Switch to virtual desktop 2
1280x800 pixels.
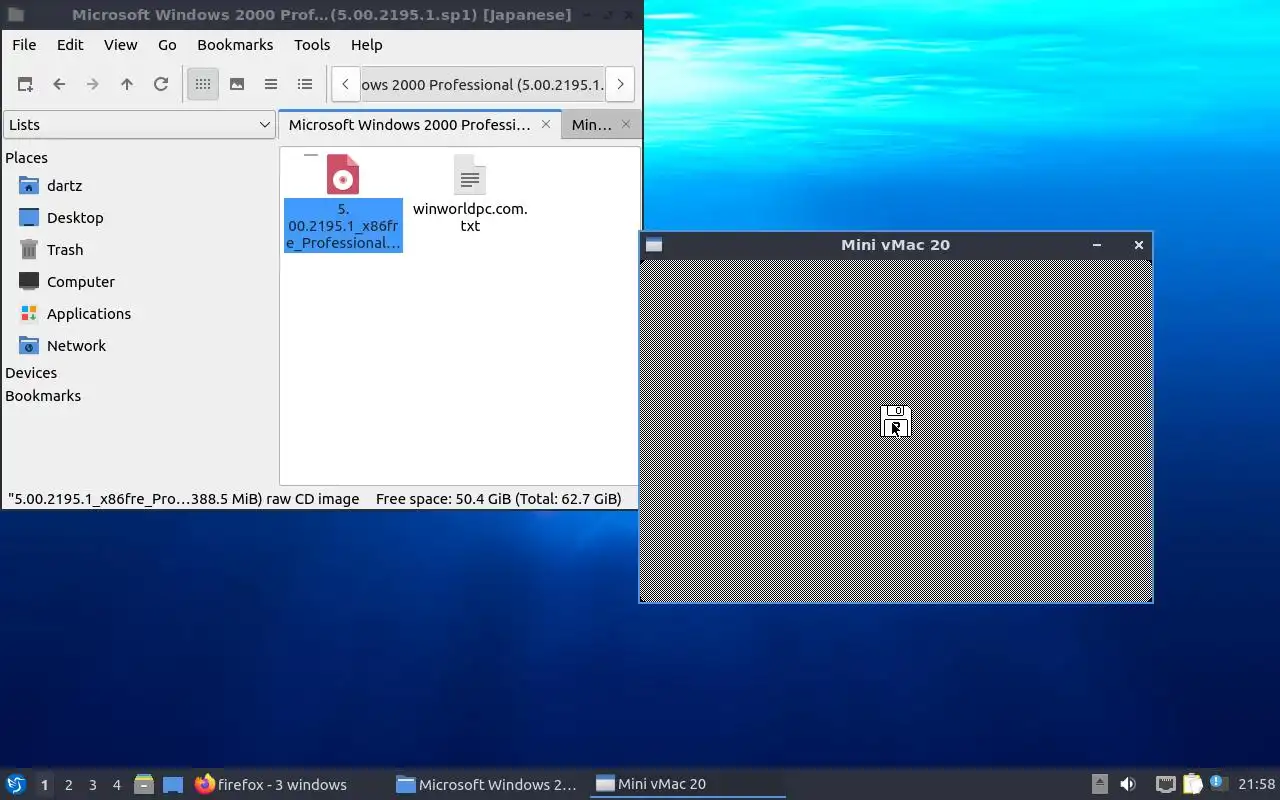click(x=68, y=785)
